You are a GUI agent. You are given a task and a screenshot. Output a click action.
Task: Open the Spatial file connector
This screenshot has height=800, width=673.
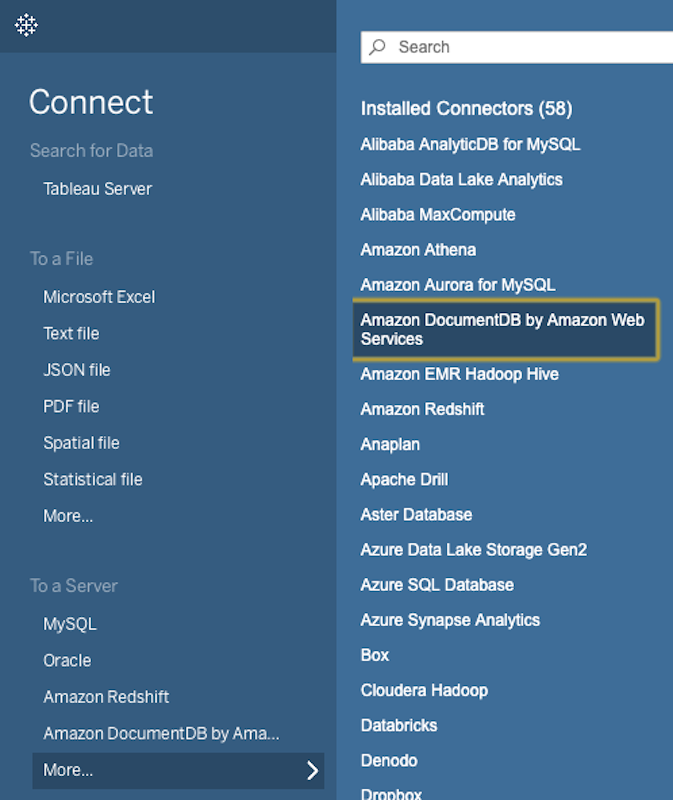pos(83,442)
